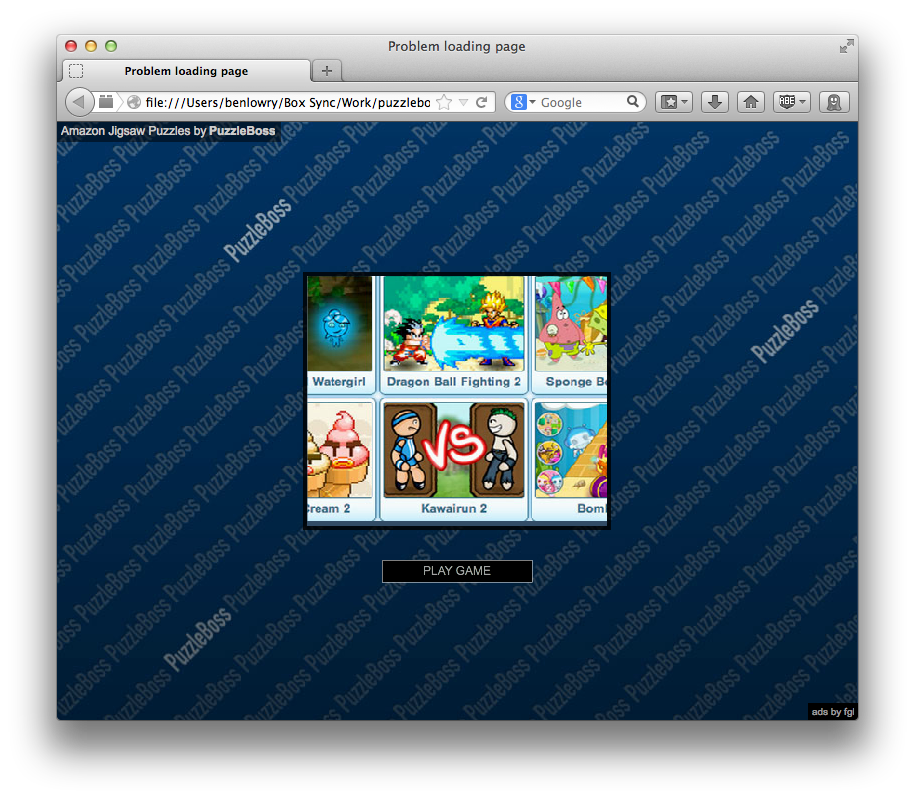This screenshot has width=915, height=799.
Task: Enter full screen with the window arrows icon
Action: point(846,46)
